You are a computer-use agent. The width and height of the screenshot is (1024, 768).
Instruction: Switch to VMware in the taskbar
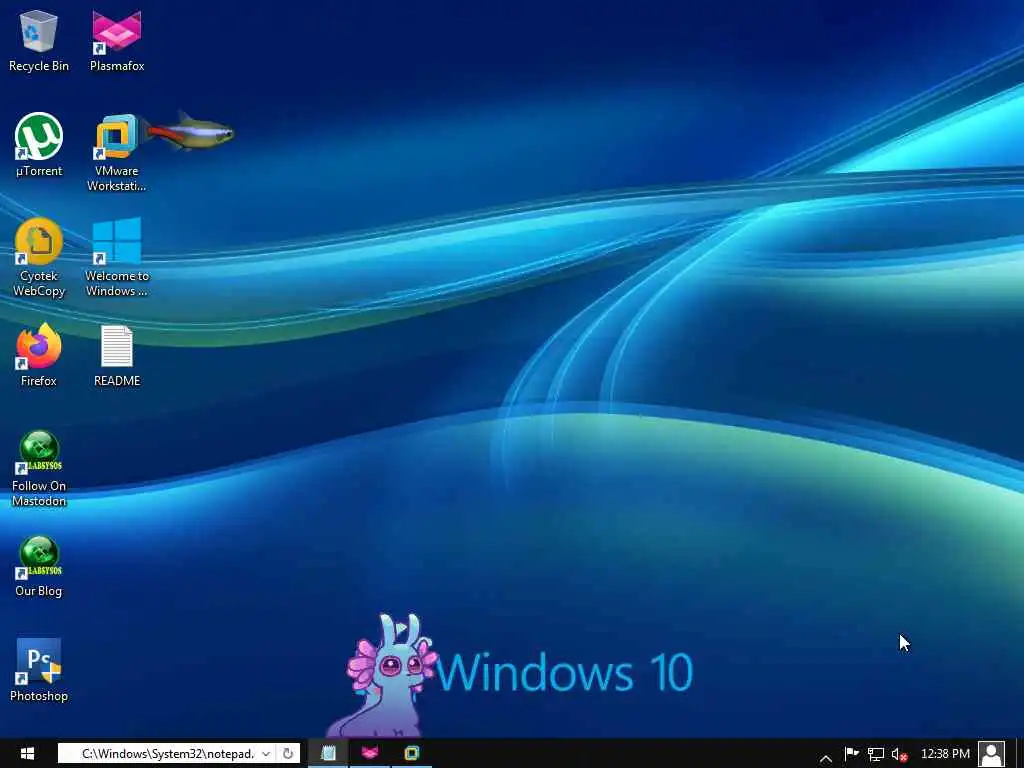coord(411,753)
